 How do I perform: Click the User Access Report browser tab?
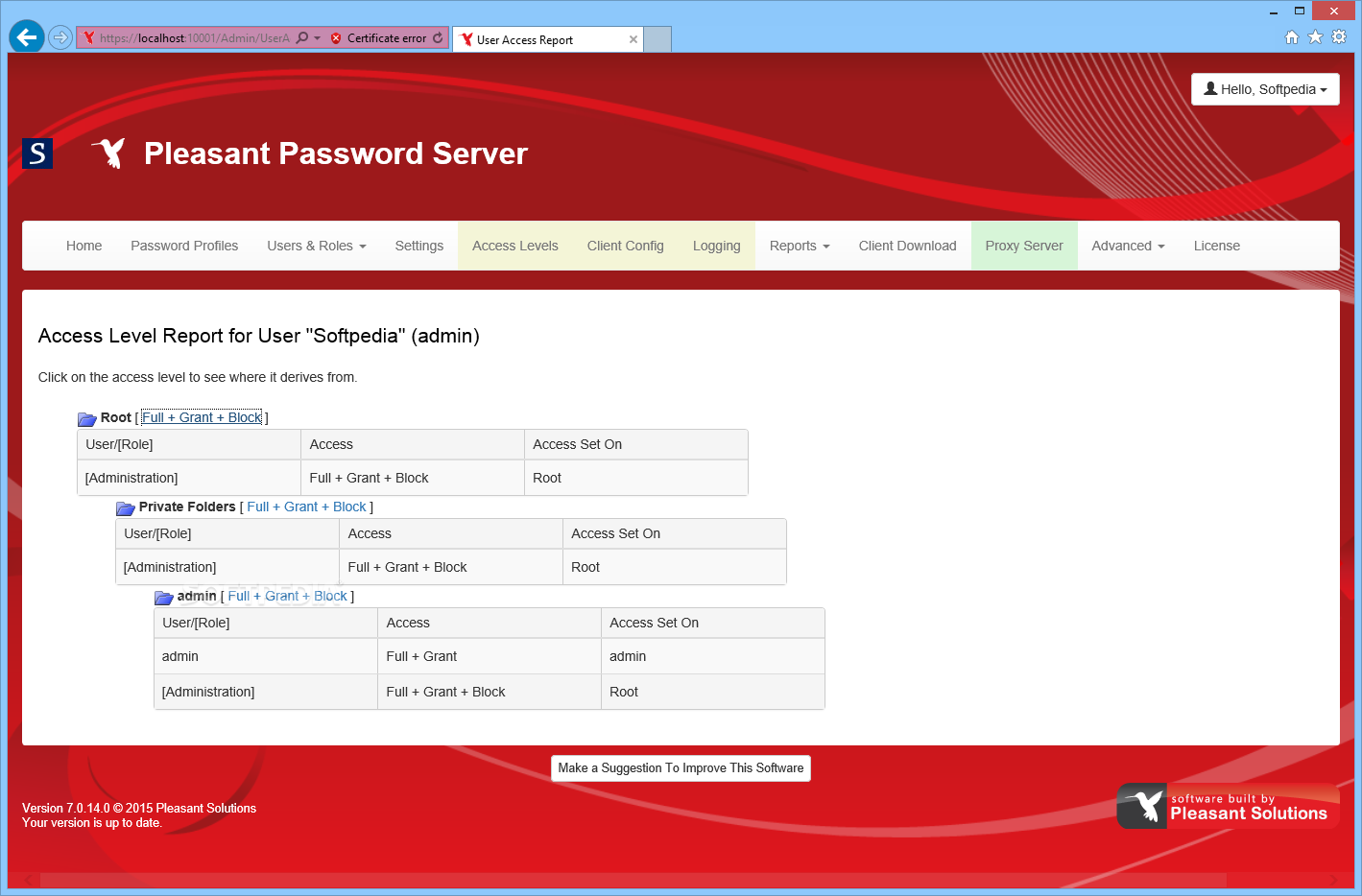pos(547,39)
